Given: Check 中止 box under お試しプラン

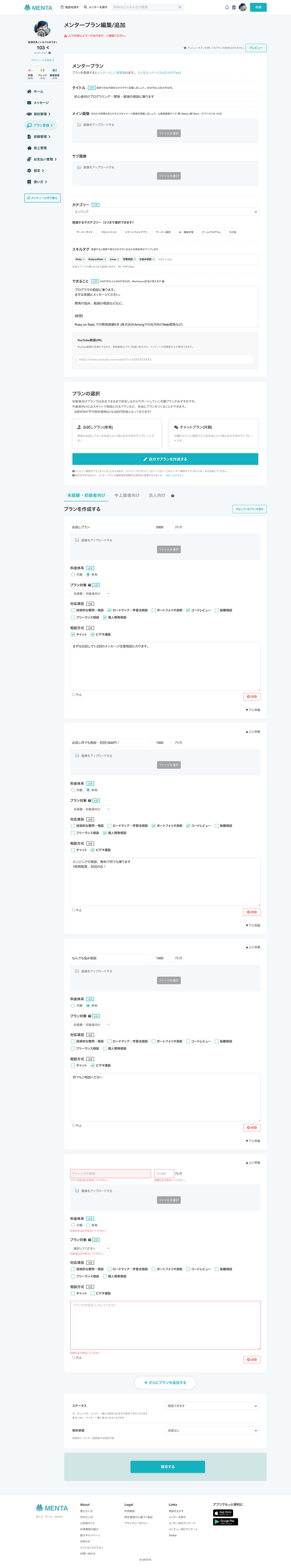Looking at the screenshot, I should coord(74,694).
